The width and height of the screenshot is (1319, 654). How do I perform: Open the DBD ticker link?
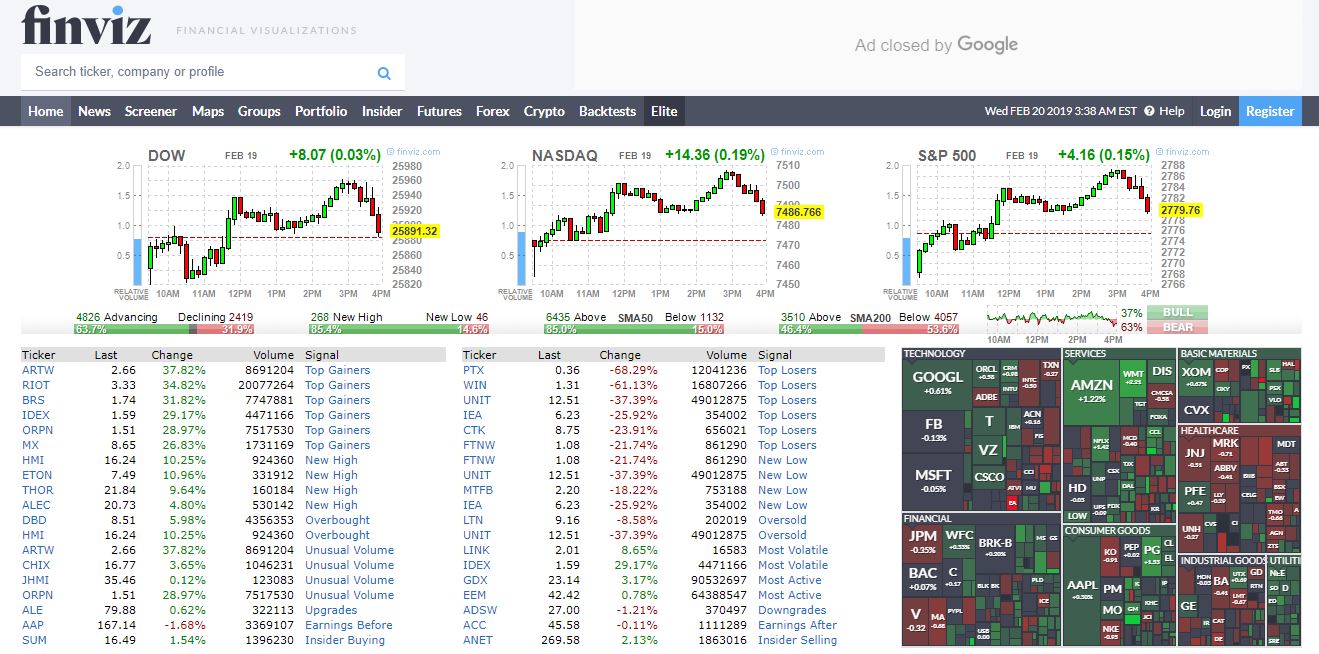35,520
